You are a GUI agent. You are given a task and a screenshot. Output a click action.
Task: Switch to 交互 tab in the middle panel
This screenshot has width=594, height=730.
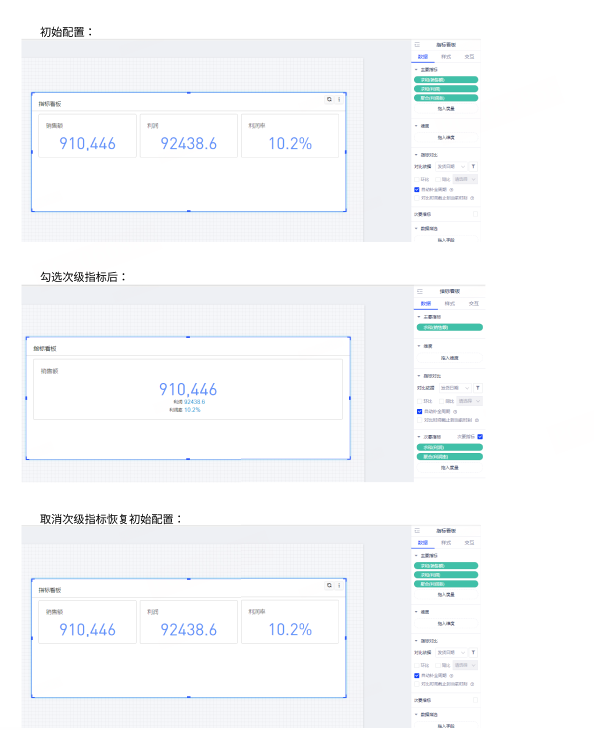[x=473, y=304]
